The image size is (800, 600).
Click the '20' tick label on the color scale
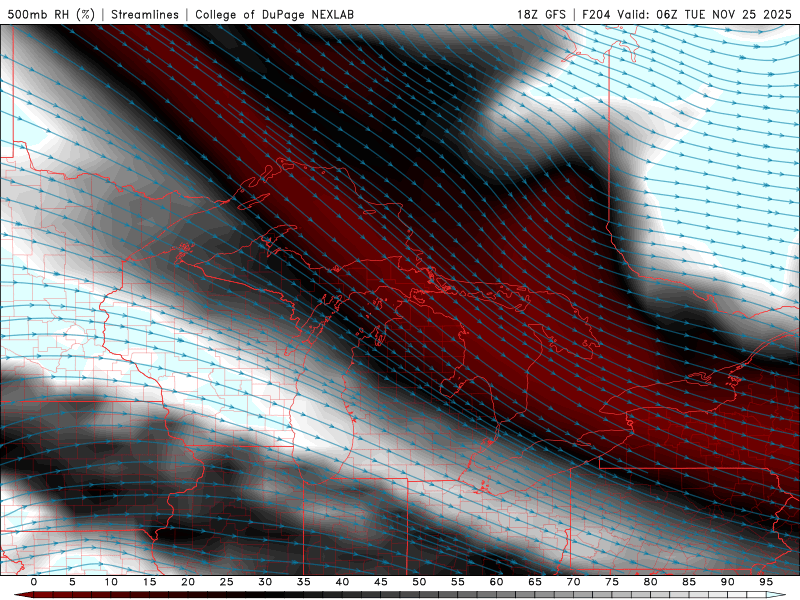(188, 582)
